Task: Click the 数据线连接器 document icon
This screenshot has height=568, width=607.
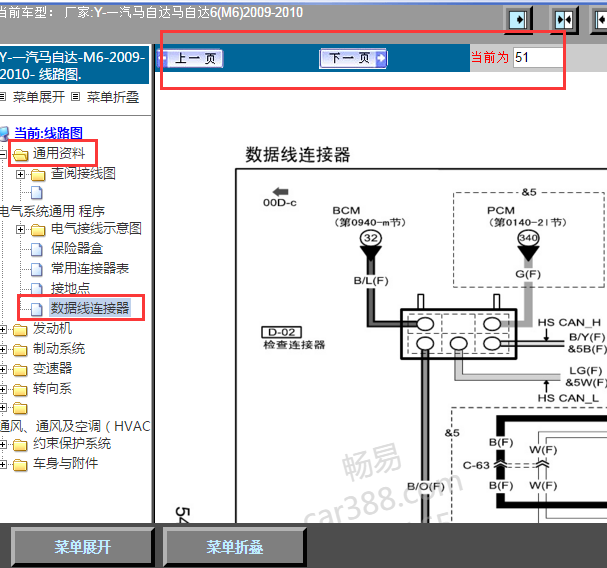Action: (37, 309)
